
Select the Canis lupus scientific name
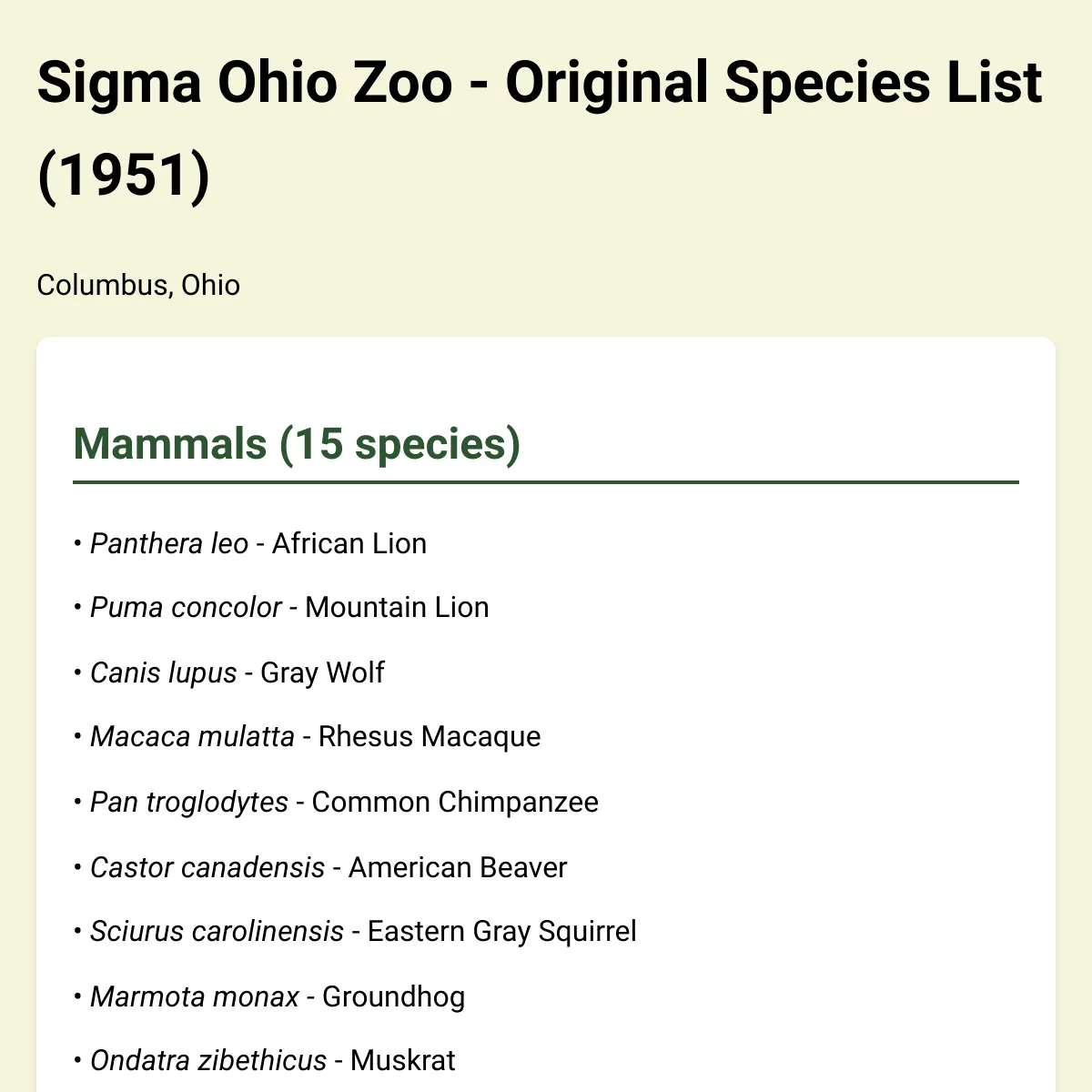tap(164, 672)
